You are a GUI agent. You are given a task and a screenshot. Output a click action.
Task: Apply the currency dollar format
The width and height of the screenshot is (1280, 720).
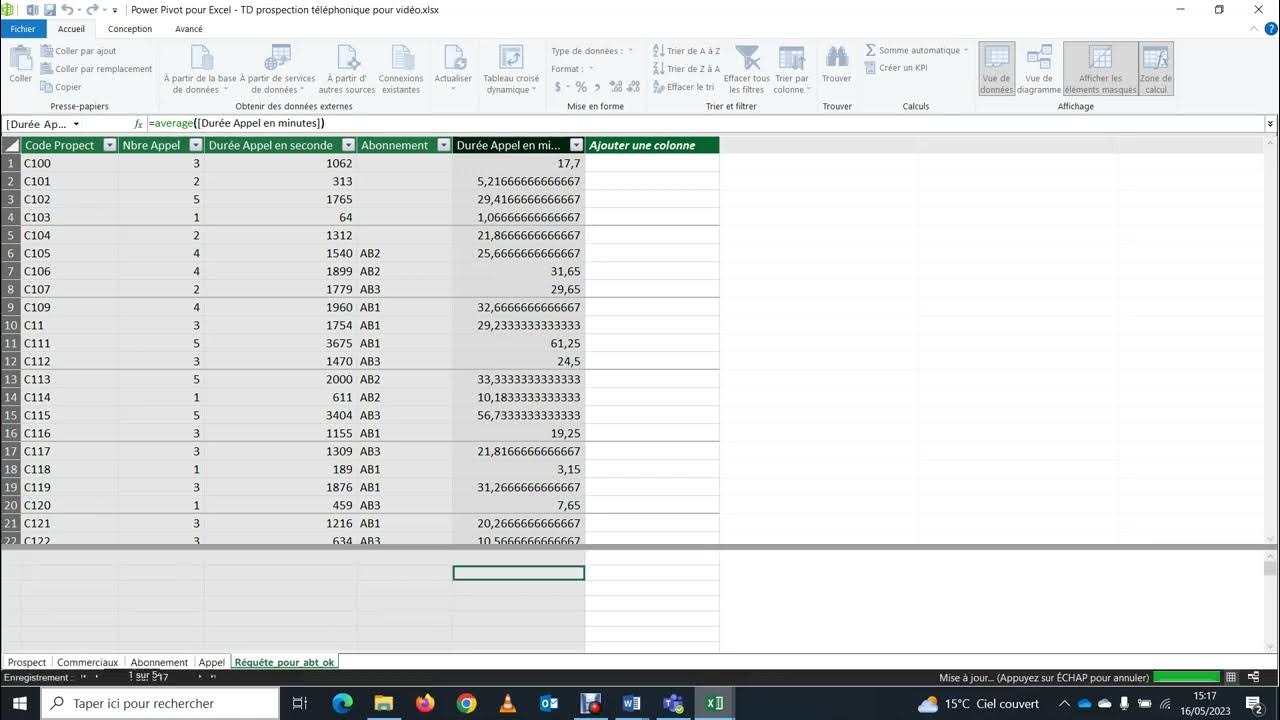click(x=560, y=87)
